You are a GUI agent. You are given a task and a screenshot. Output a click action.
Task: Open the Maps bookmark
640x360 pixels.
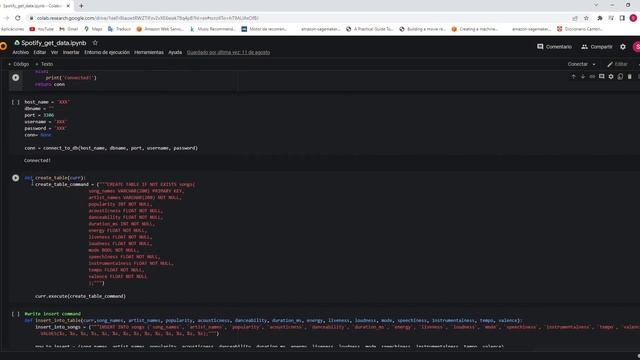tap(93, 29)
